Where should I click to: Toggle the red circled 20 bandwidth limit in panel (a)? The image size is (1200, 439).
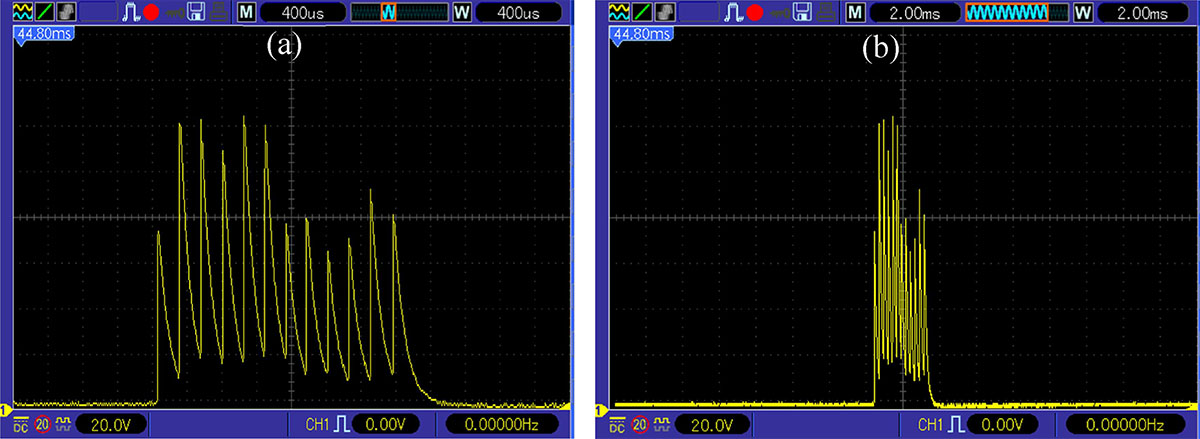[x=43, y=423]
